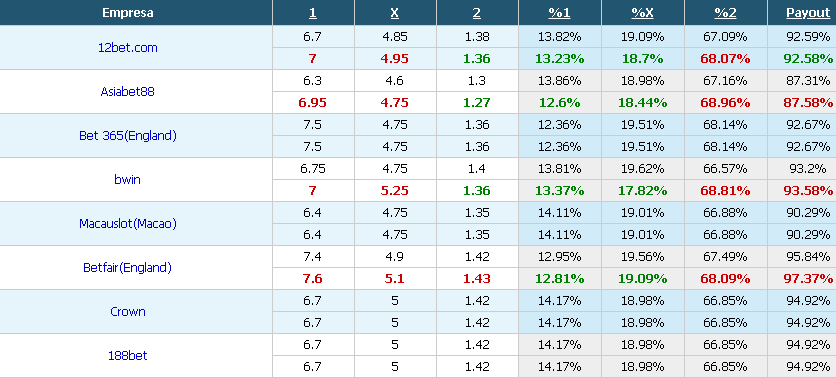Open the 188bet bookmaker link

pos(127,356)
